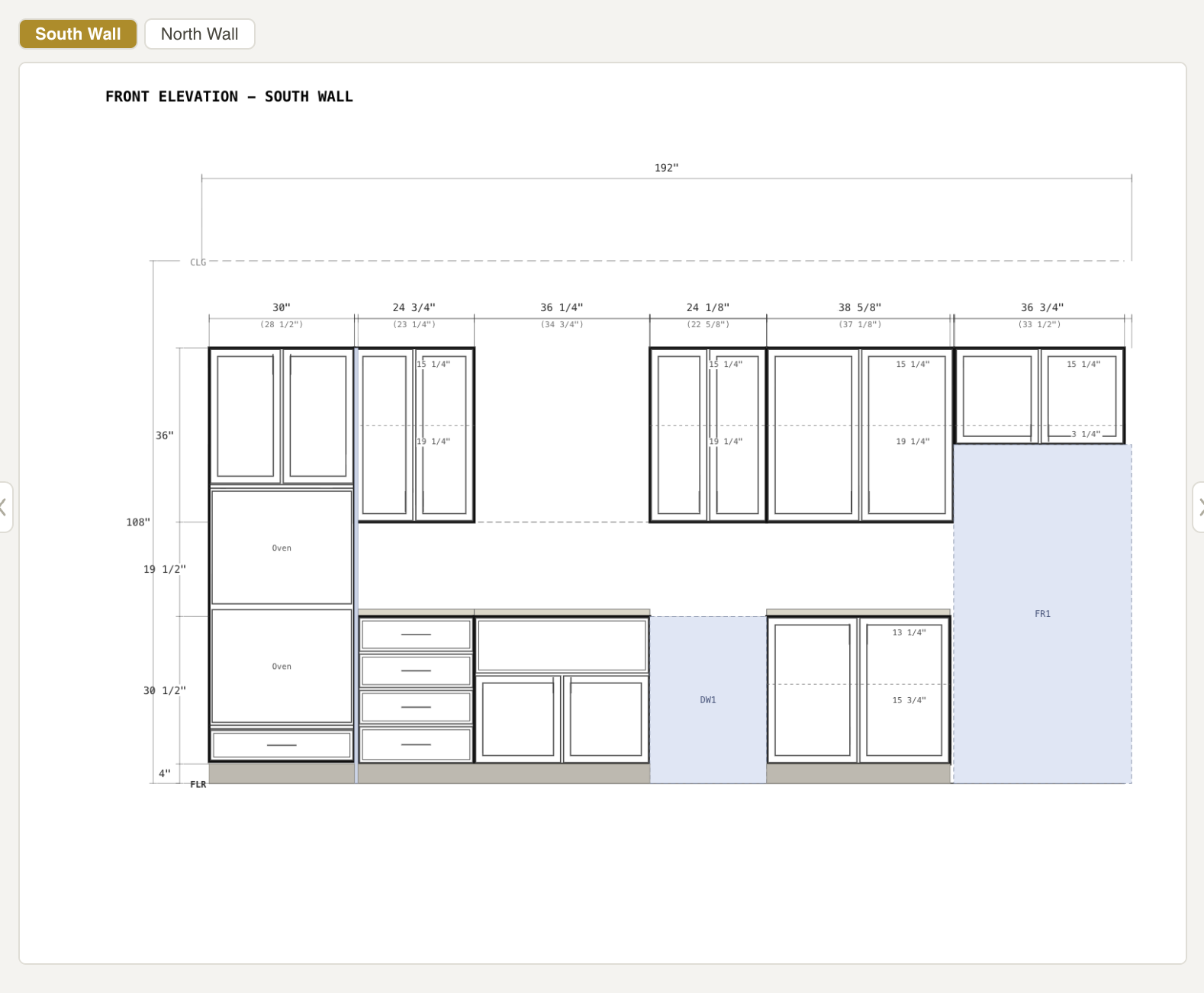
Task: Click the 108" ceiling height label
Action: point(138,522)
